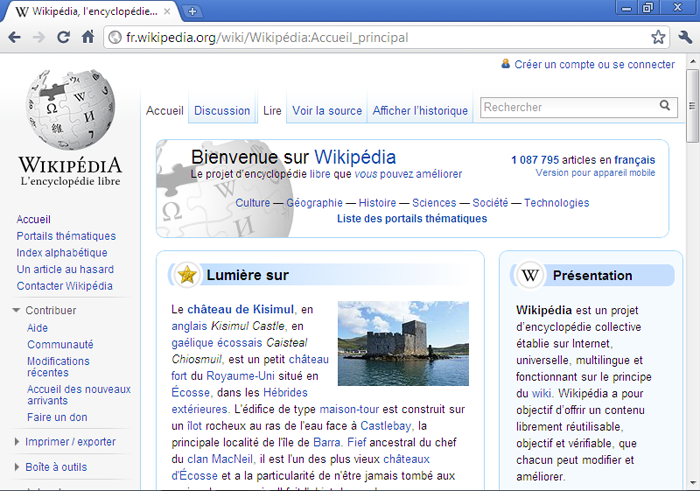Click the scrollbar down arrow
Viewport: 700px width, 491px height.
point(692,483)
